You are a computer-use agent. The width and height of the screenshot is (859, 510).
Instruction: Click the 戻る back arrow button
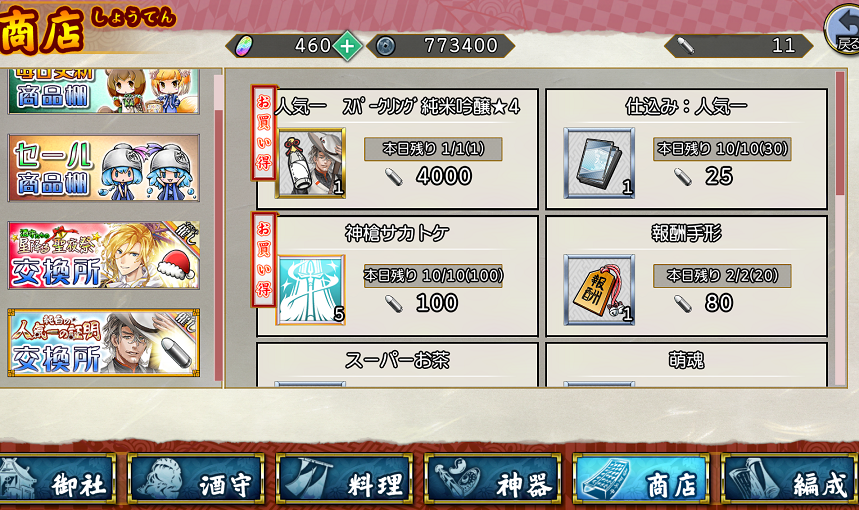(844, 30)
